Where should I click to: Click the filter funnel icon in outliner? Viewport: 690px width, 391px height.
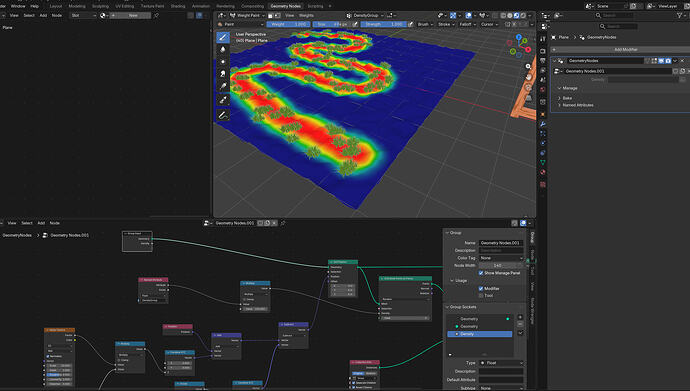point(679,15)
